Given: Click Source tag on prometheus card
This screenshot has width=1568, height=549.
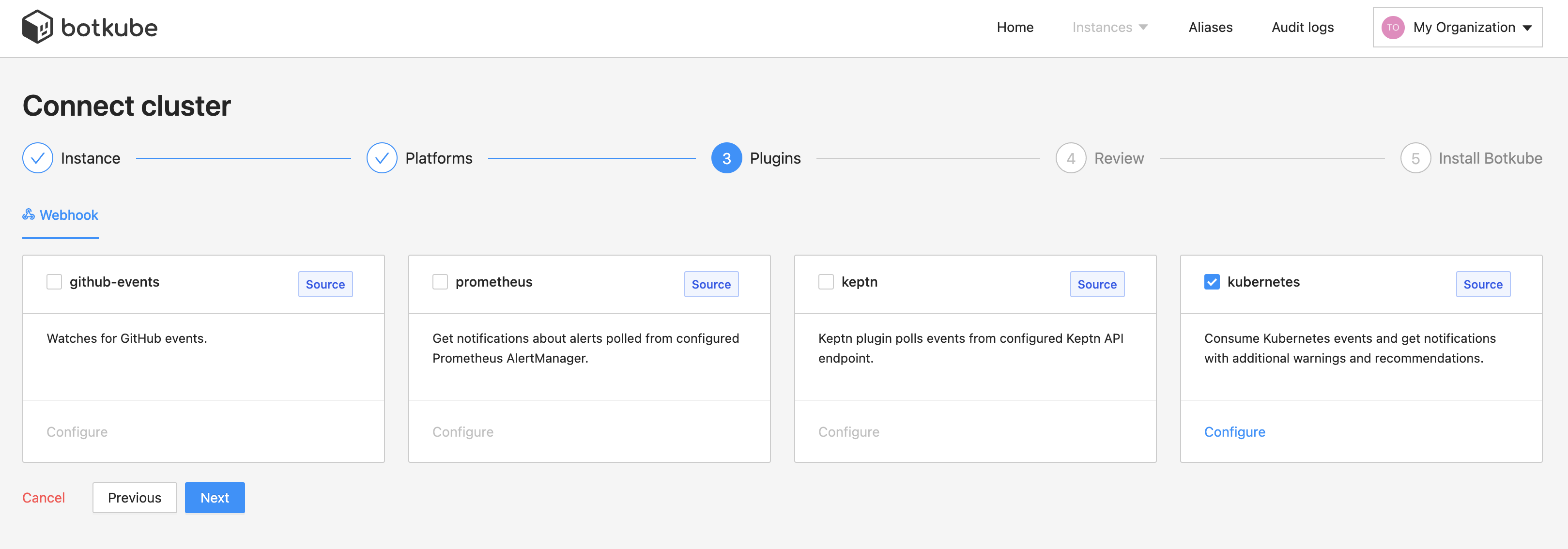Looking at the screenshot, I should point(711,284).
